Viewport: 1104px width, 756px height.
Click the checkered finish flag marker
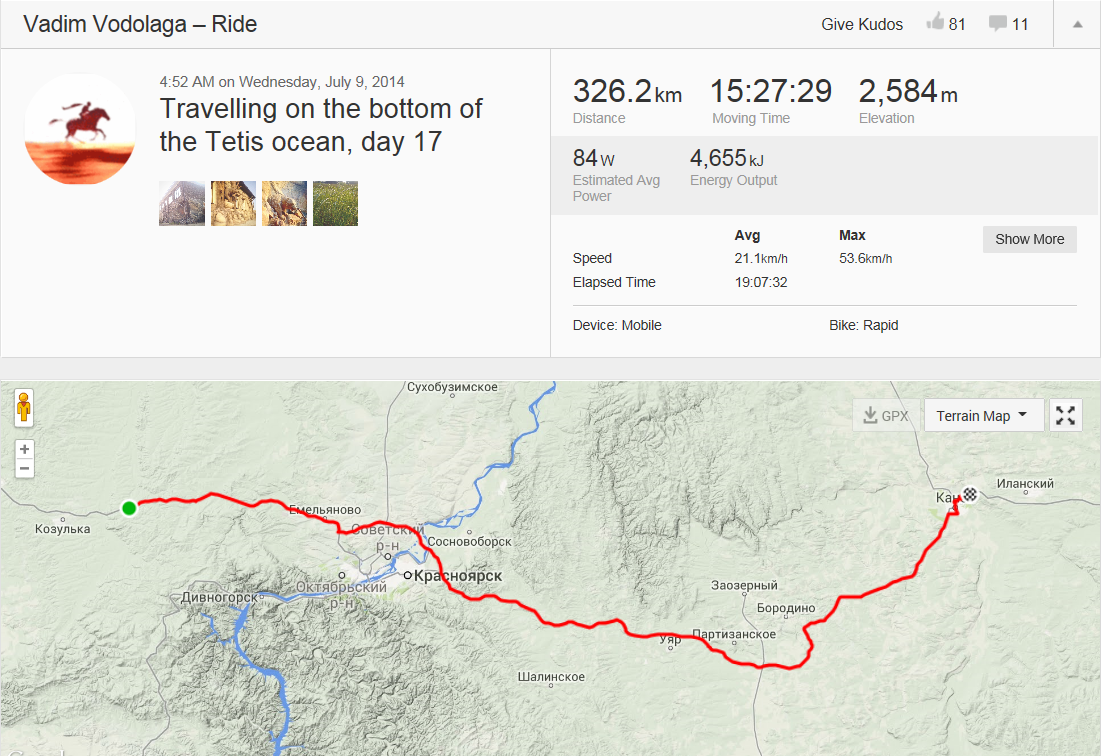point(970,493)
